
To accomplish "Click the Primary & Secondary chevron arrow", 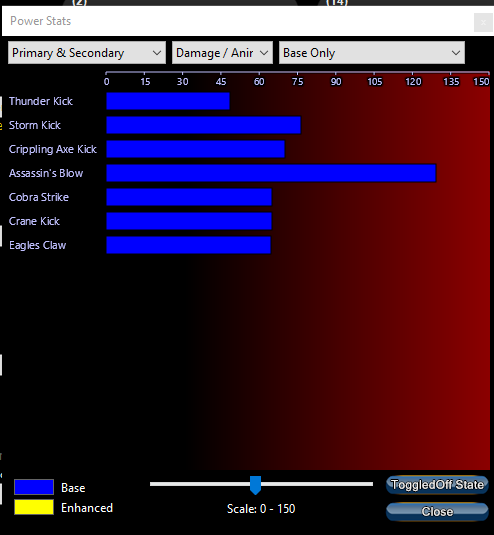I will (x=157, y=53).
